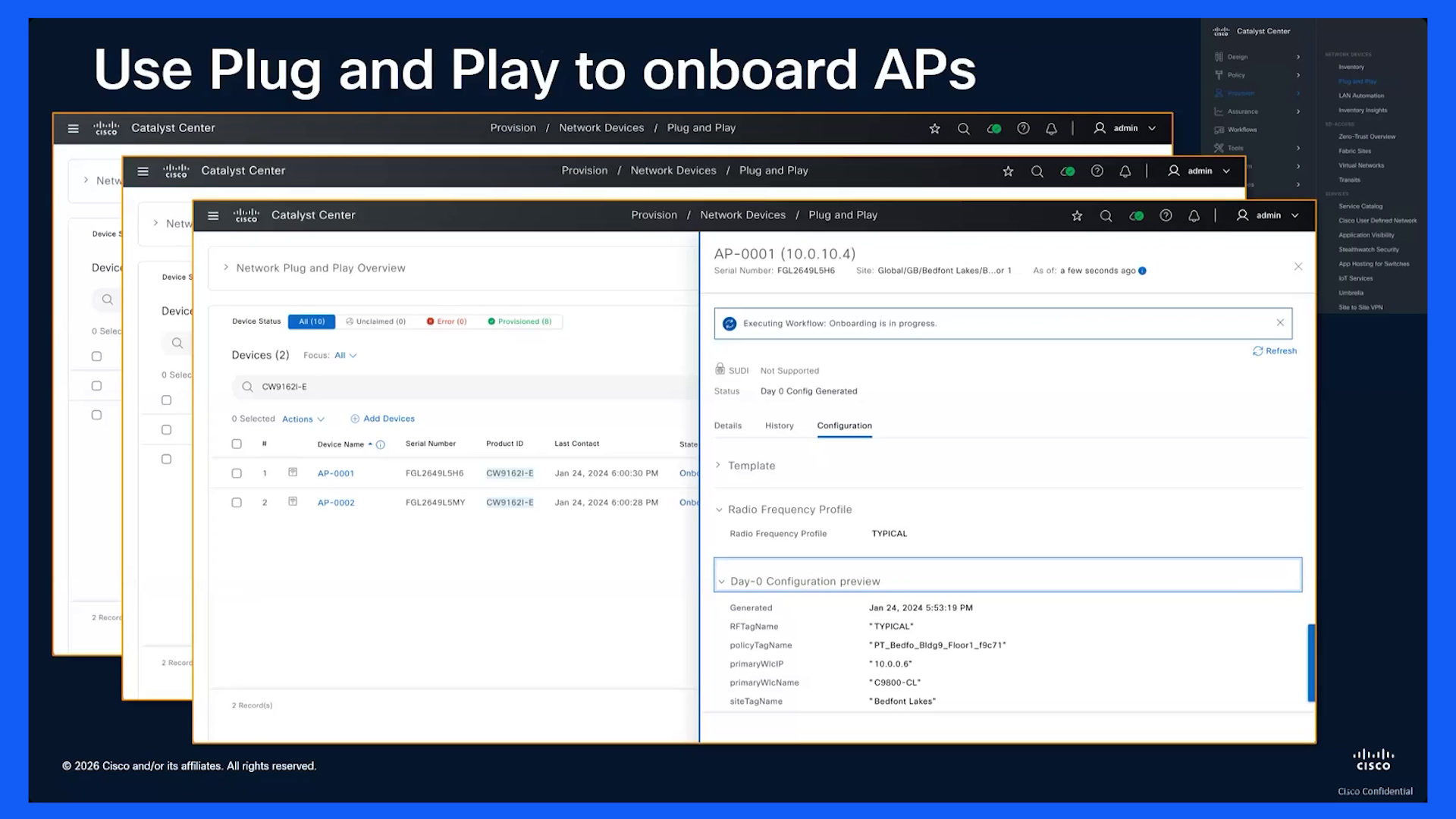Open notifications bell in front window header
The image size is (1456, 819).
click(1194, 215)
